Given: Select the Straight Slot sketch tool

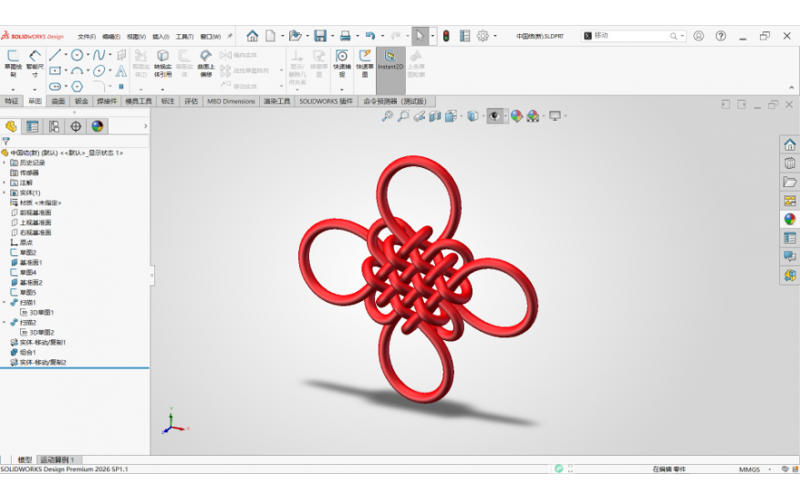Looking at the screenshot, I should [x=55, y=86].
